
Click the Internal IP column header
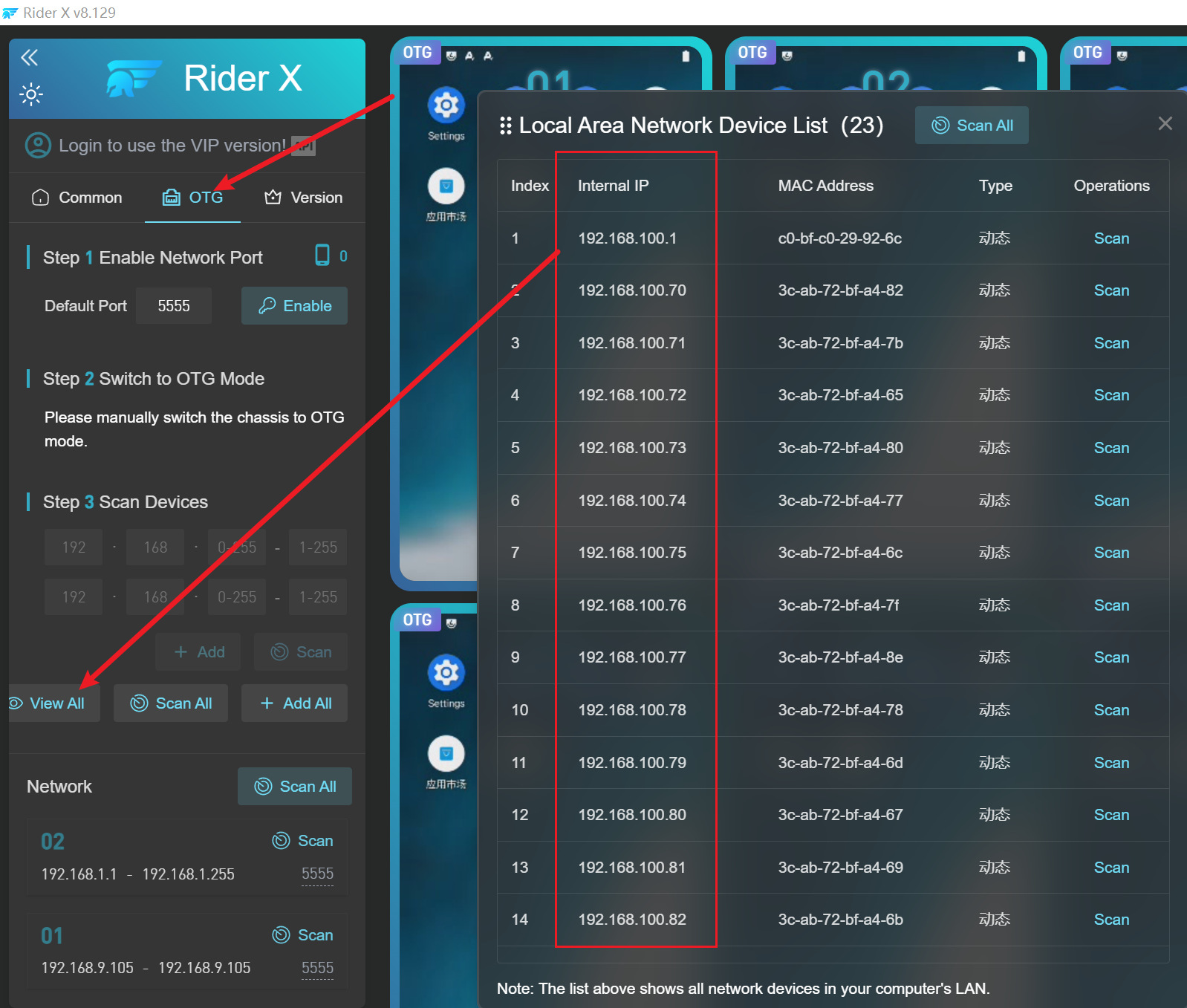tap(614, 186)
